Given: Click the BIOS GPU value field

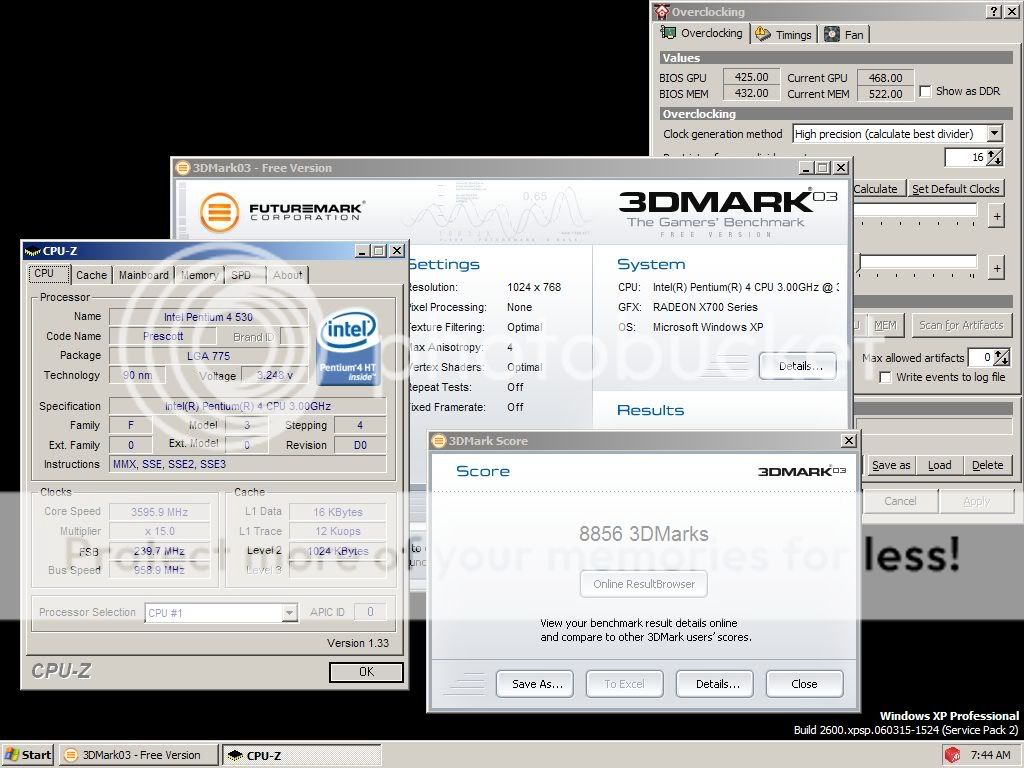Looking at the screenshot, I should (750, 77).
